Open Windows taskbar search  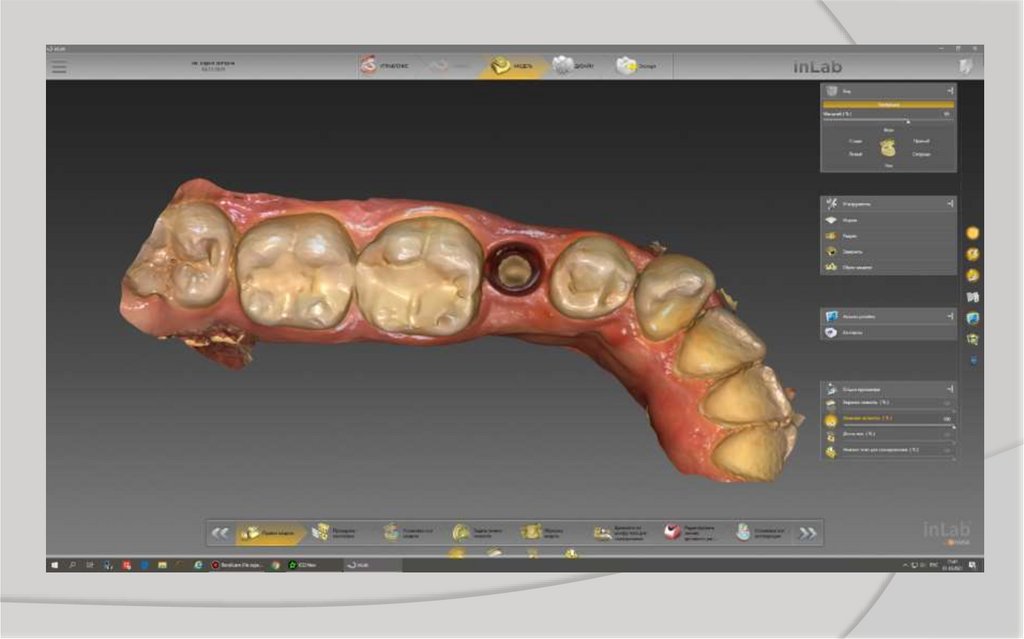tap(72, 565)
